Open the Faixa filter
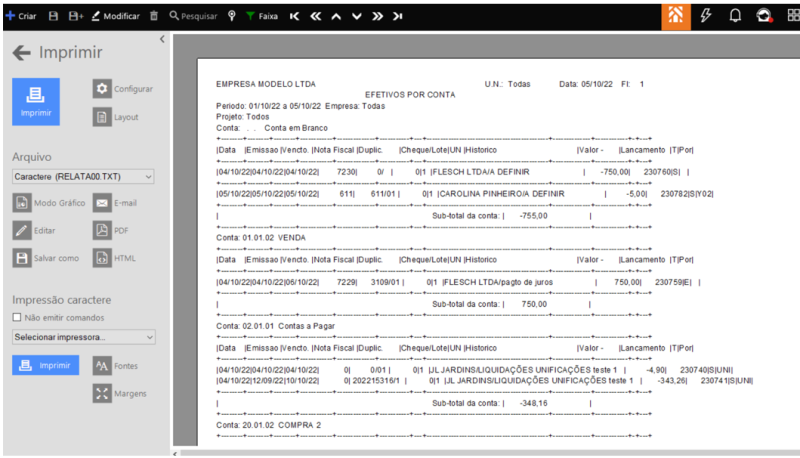 point(262,16)
